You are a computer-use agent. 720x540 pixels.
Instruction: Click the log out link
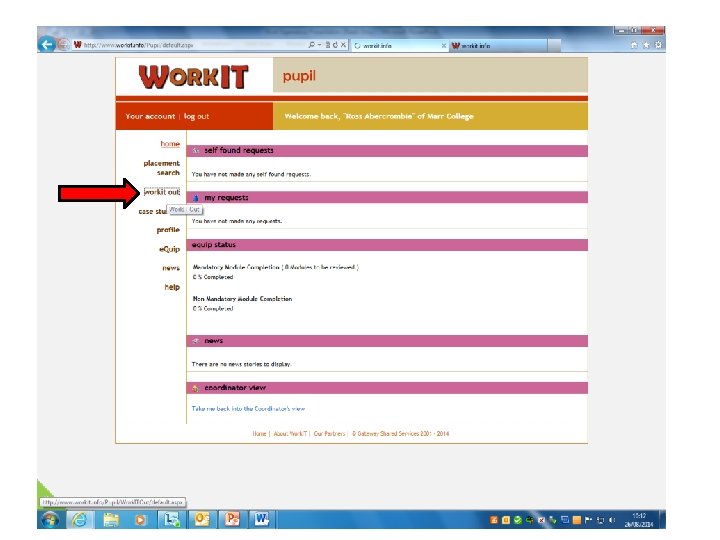(197, 116)
